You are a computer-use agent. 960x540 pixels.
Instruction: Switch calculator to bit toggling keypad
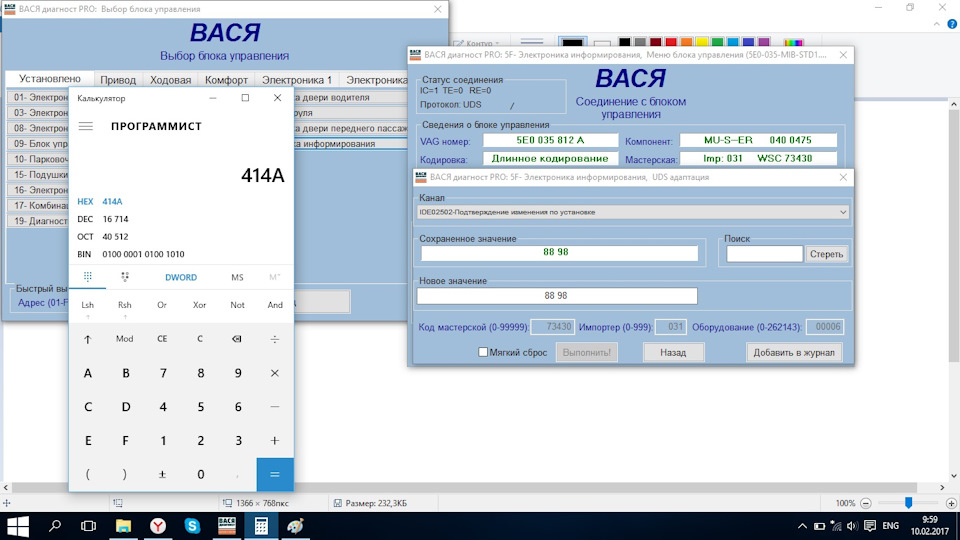coord(125,277)
